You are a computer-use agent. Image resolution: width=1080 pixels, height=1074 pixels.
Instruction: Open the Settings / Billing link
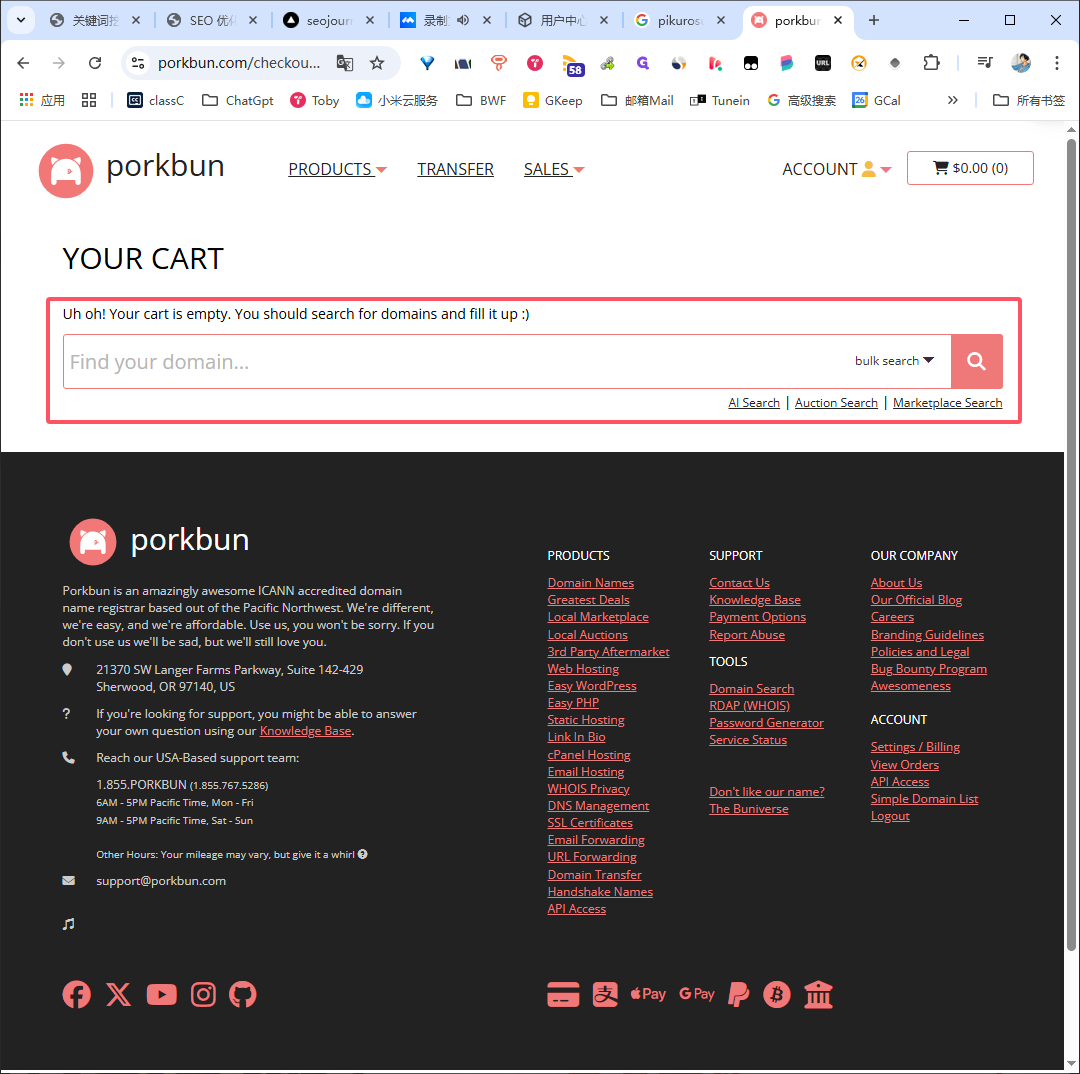click(x=915, y=747)
